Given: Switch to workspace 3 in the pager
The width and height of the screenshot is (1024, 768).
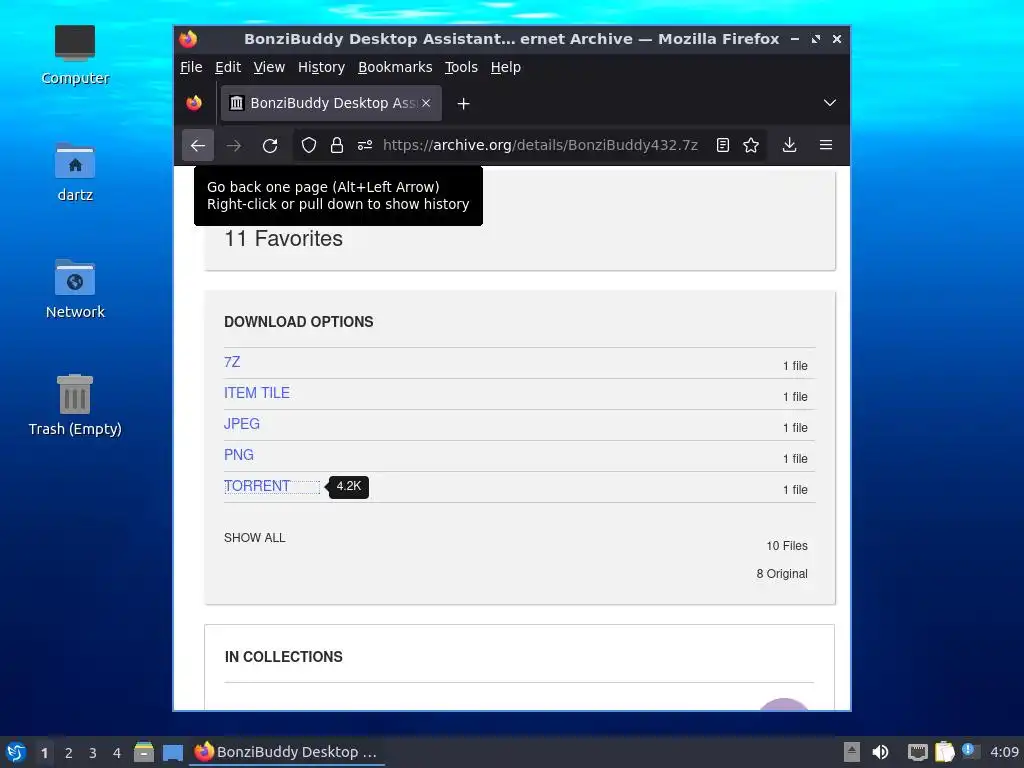Looking at the screenshot, I should (93, 753).
